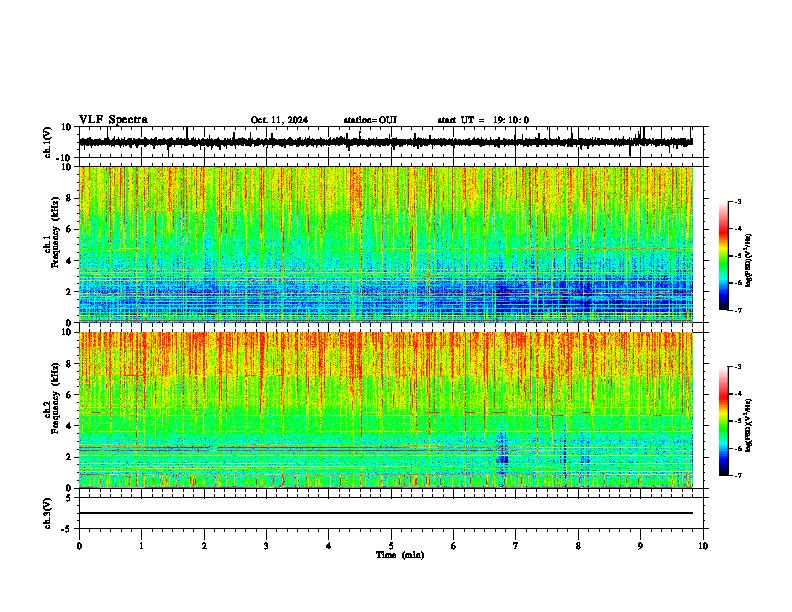Select the date text "Oct. 11, 2024"
The width and height of the screenshot is (792, 612).
(279, 120)
